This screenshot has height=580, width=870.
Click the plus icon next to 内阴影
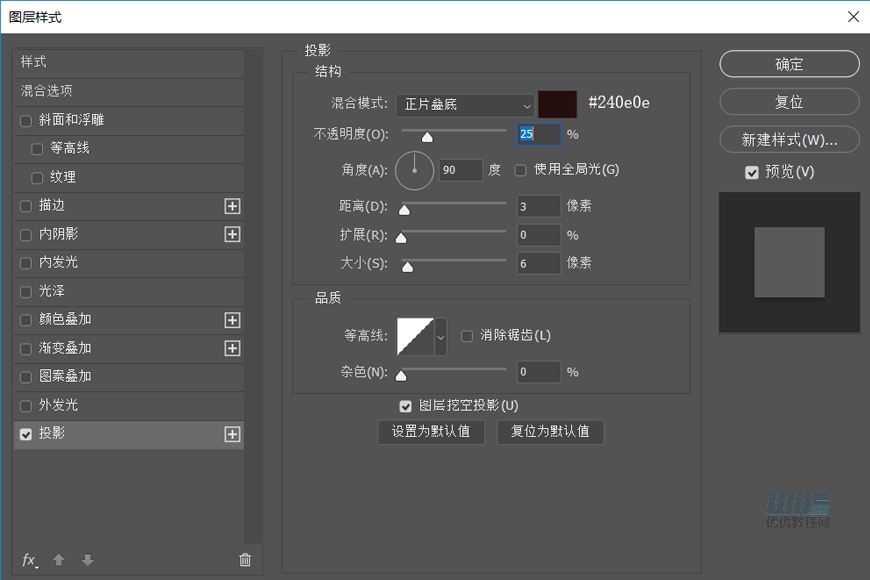click(x=231, y=235)
